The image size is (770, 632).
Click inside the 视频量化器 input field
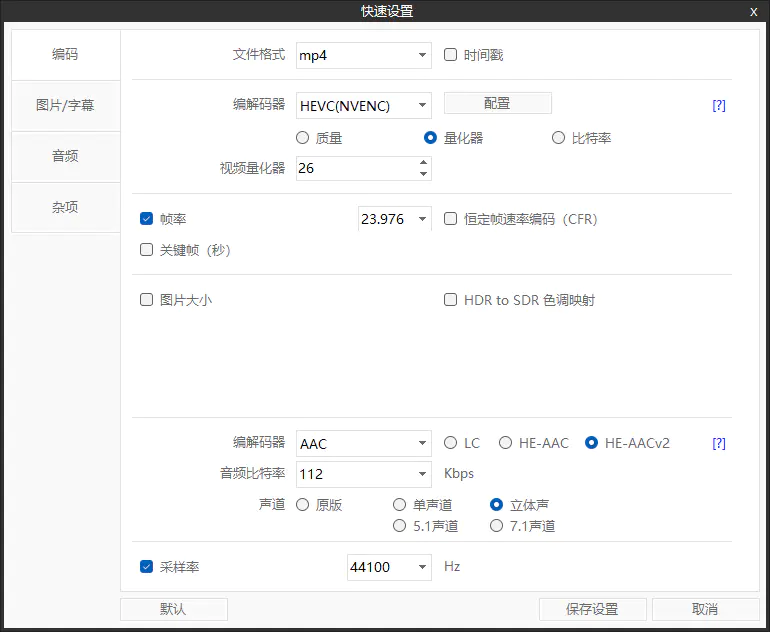click(355, 168)
